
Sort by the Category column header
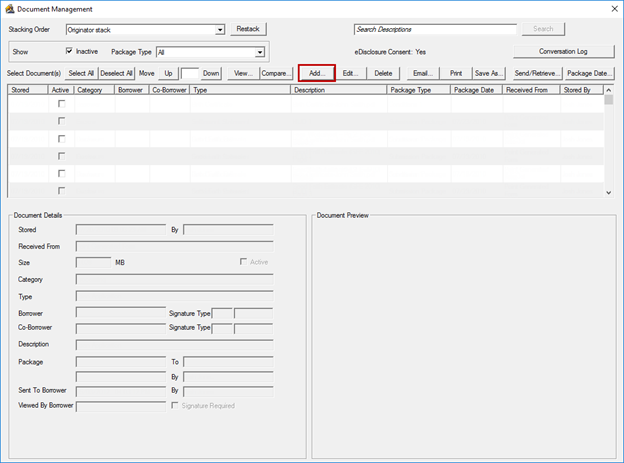pyautogui.click(x=94, y=90)
